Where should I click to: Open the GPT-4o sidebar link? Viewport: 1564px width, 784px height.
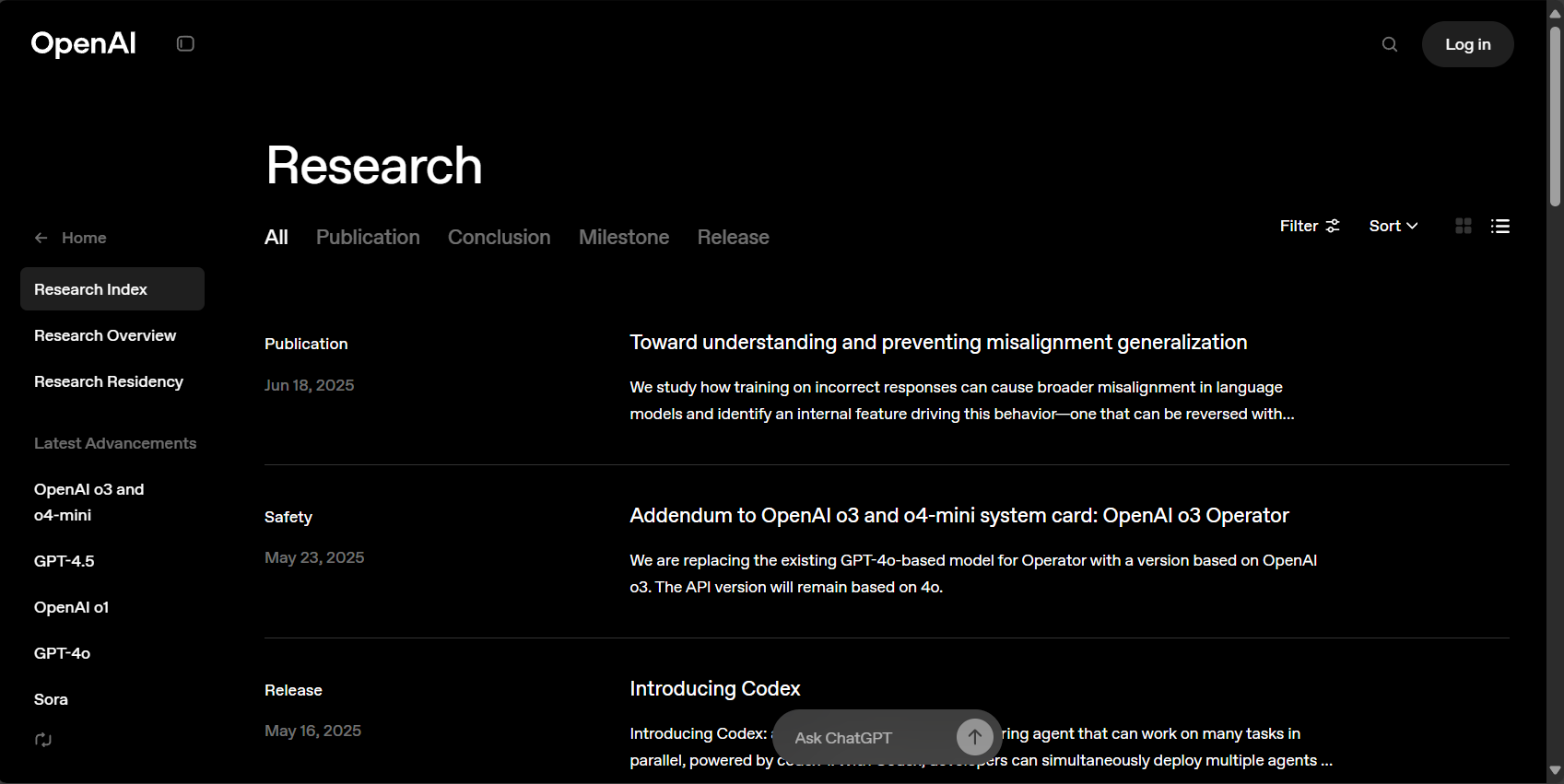(62, 653)
